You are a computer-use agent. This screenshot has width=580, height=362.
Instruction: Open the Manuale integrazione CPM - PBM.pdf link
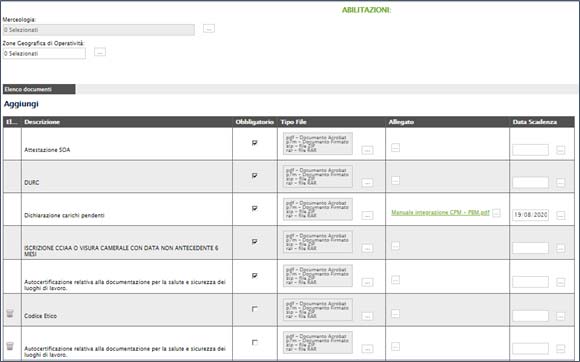point(440,213)
